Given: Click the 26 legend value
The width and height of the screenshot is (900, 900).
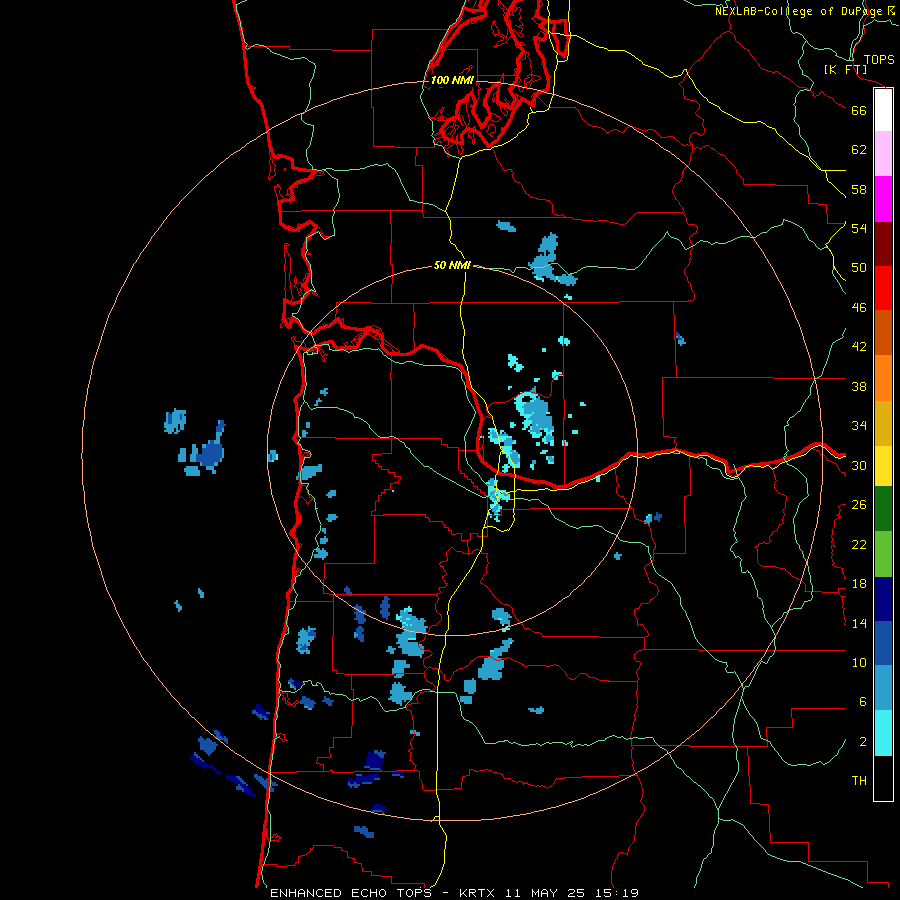Looking at the screenshot, I should point(859,505).
